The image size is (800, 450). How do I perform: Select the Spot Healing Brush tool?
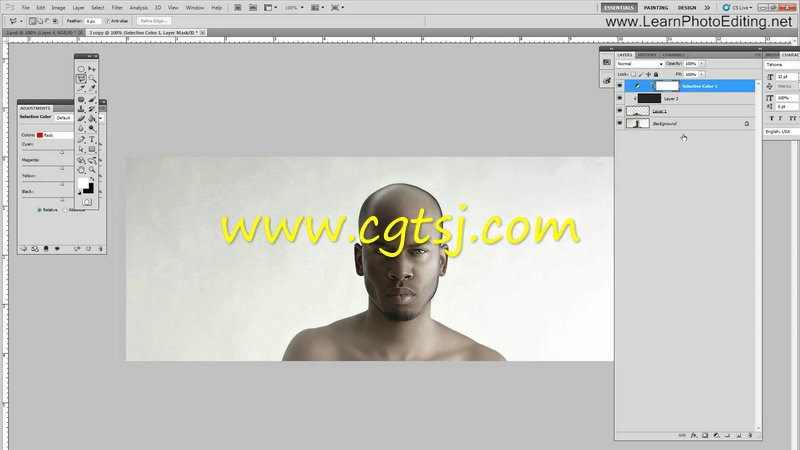[81, 99]
